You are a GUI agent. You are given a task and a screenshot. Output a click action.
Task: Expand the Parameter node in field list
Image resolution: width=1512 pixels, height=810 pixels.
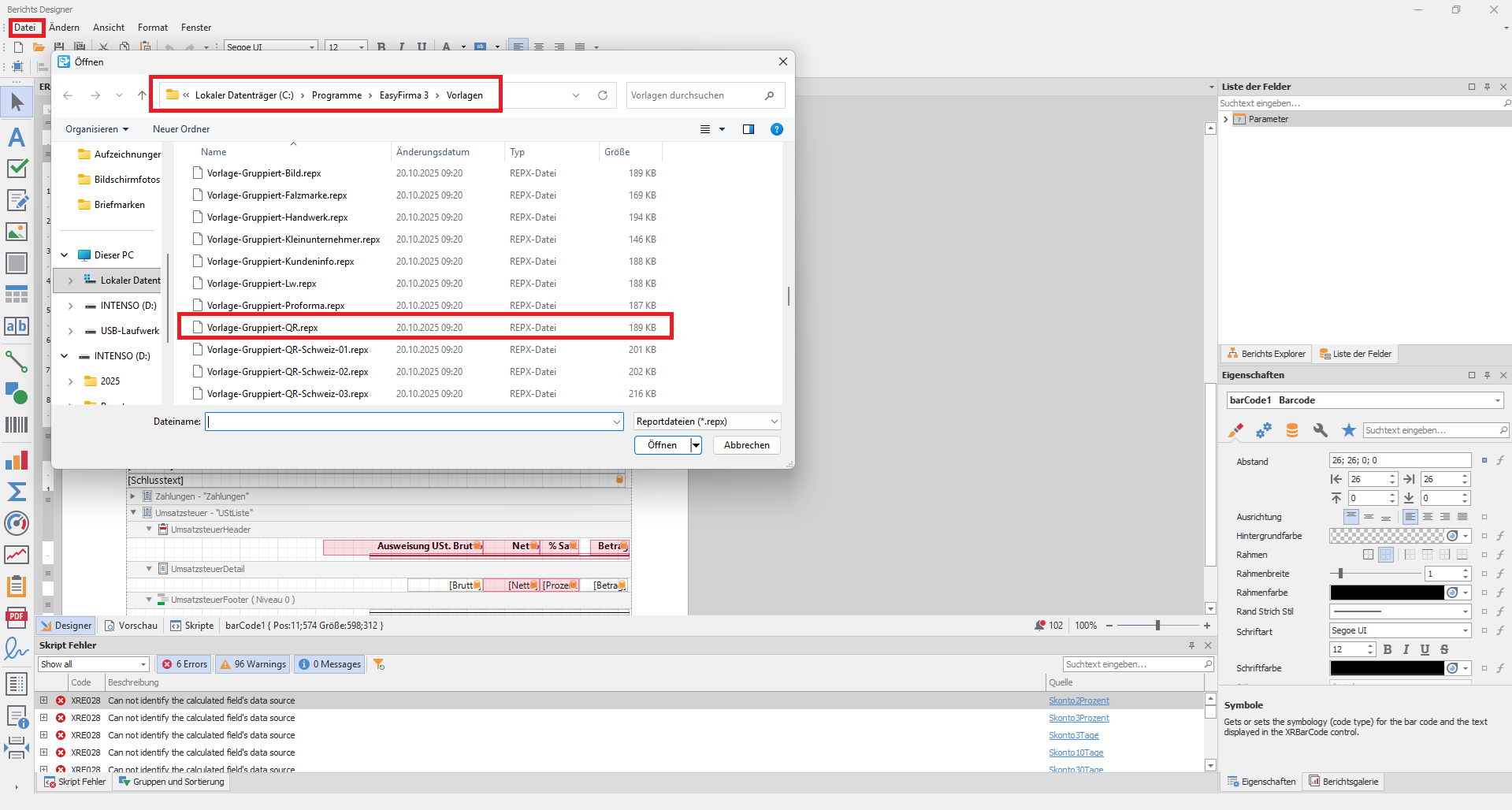coord(1226,120)
